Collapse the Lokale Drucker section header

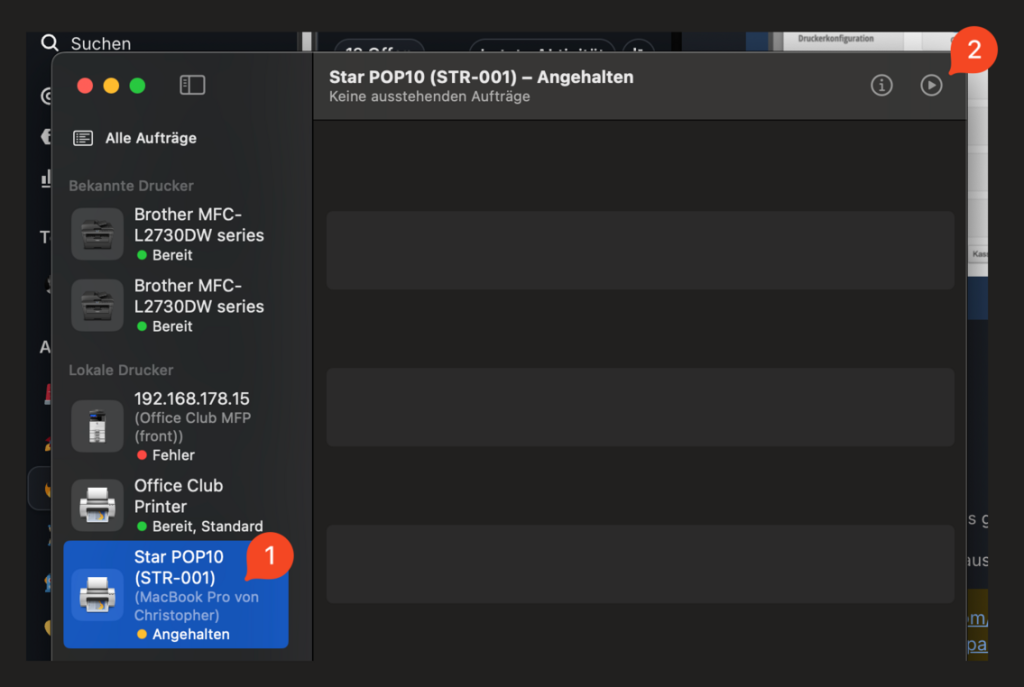click(x=121, y=370)
